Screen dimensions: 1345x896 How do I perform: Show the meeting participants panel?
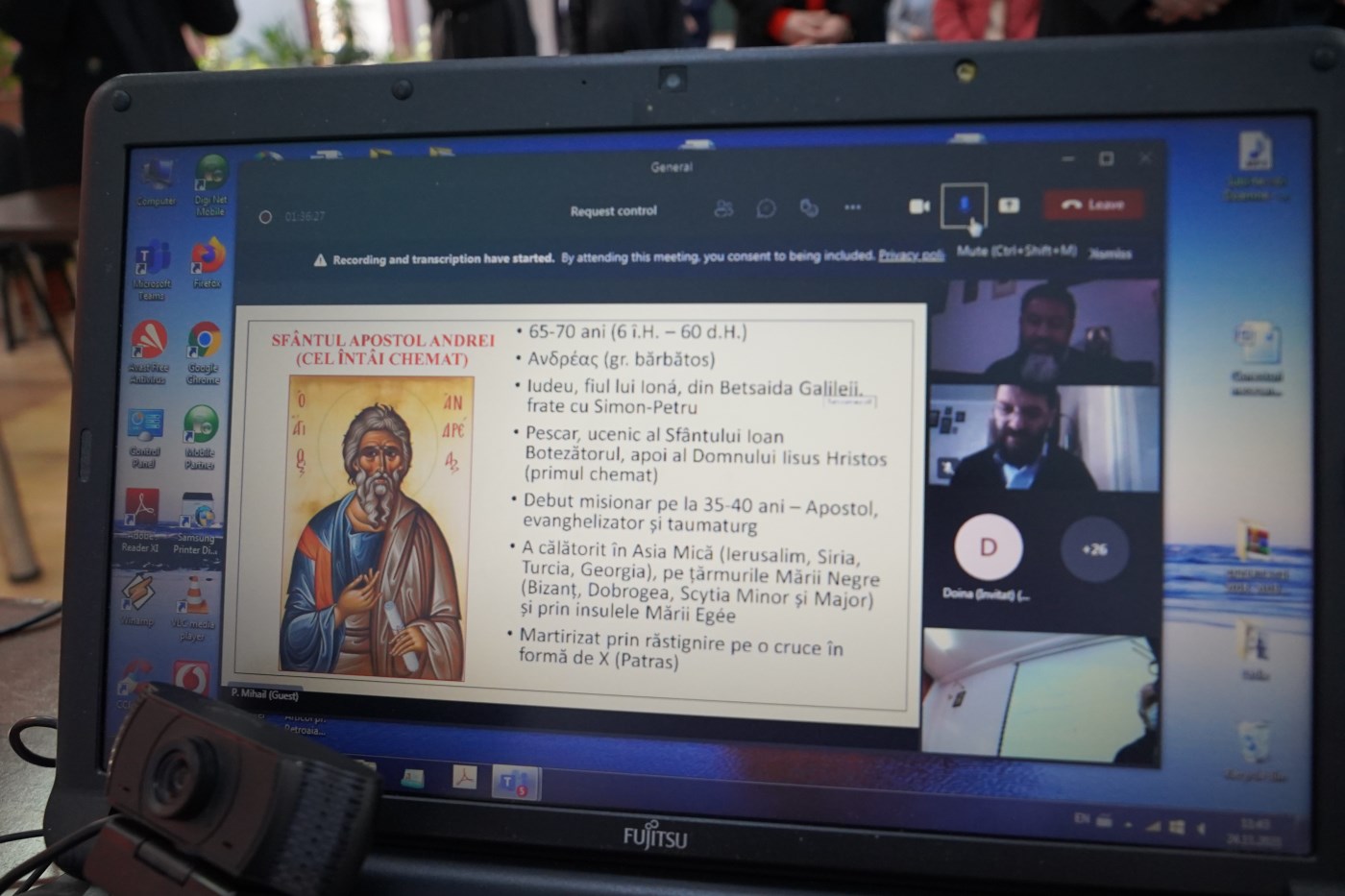(723, 208)
